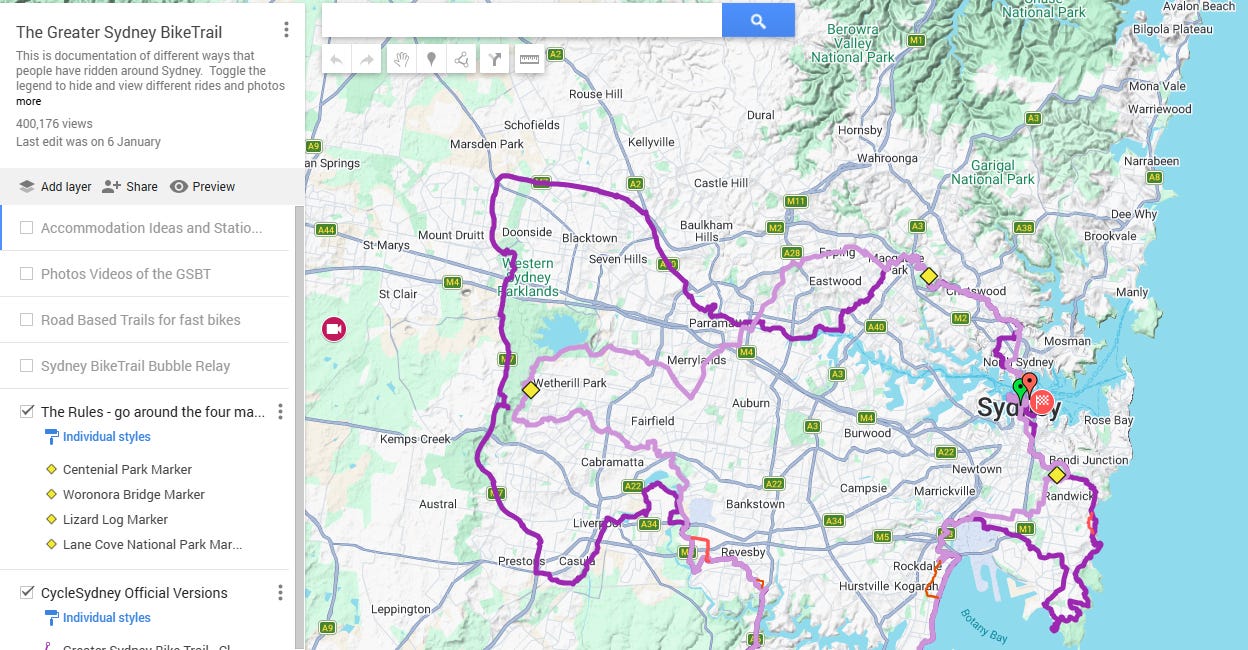Click diamond icon beside Woronora Bridge Marker
The image size is (1248, 650).
[51, 494]
